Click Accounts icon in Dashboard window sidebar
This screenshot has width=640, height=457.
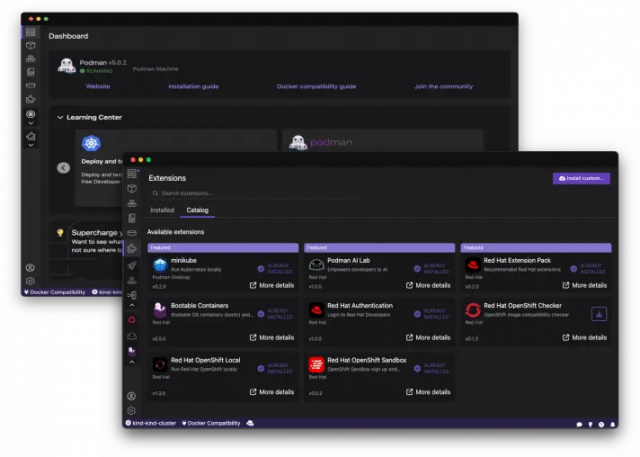coord(30,268)
